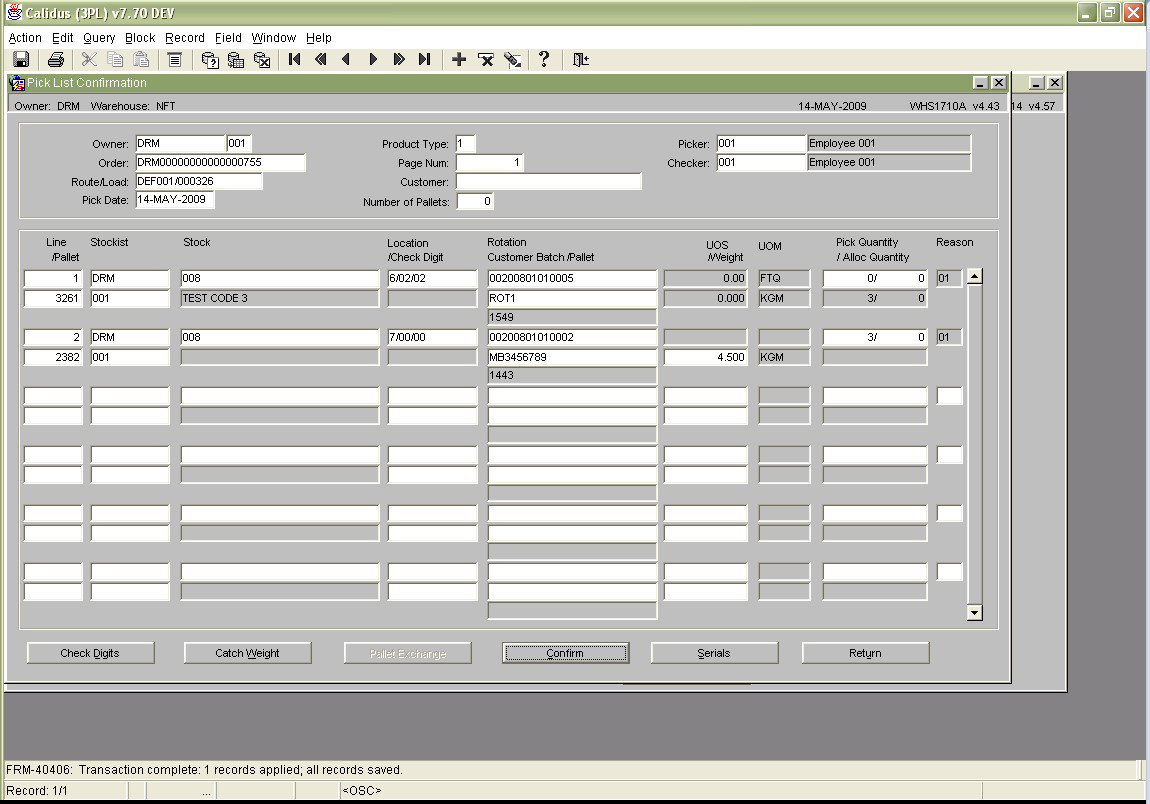Open the Action menu
This screenshot has height=804, width=1150.
pos(25,37)
